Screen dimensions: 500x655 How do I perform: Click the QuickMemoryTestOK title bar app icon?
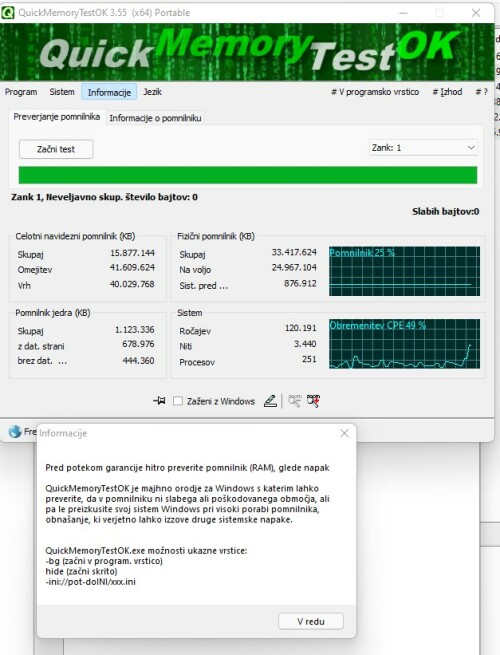[8, 13]
